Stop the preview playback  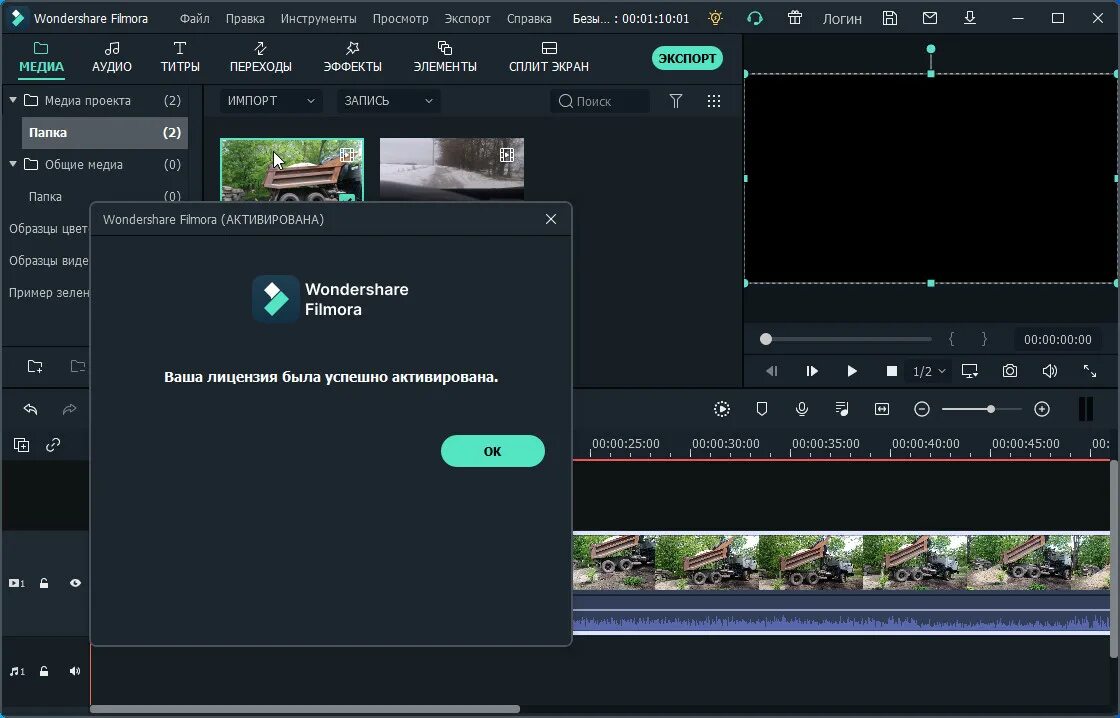click(x=891, y=371)
